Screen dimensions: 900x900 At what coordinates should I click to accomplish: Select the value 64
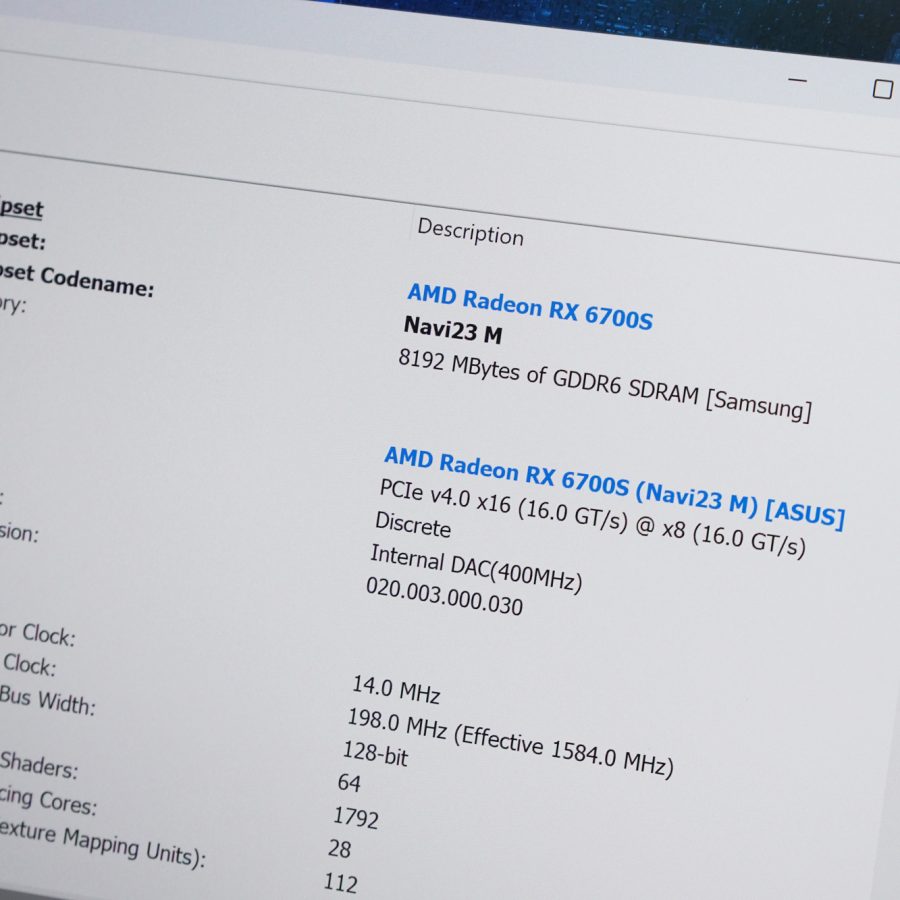349,782
